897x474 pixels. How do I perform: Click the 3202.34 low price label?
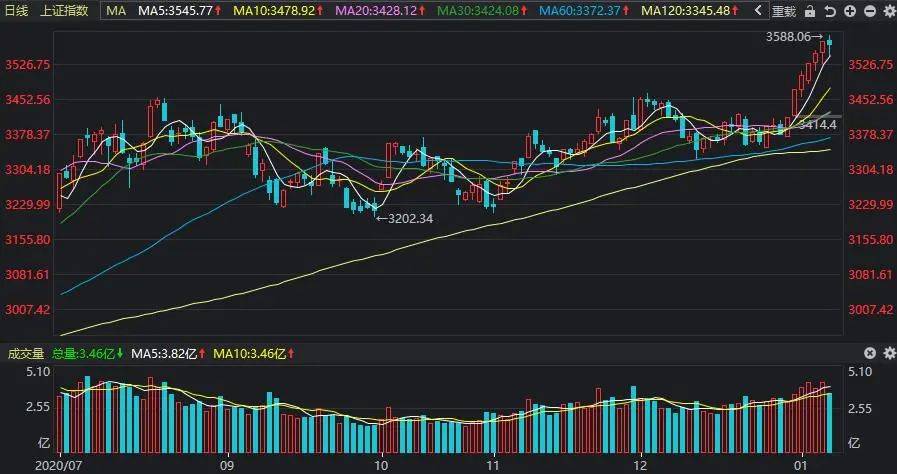409,218
